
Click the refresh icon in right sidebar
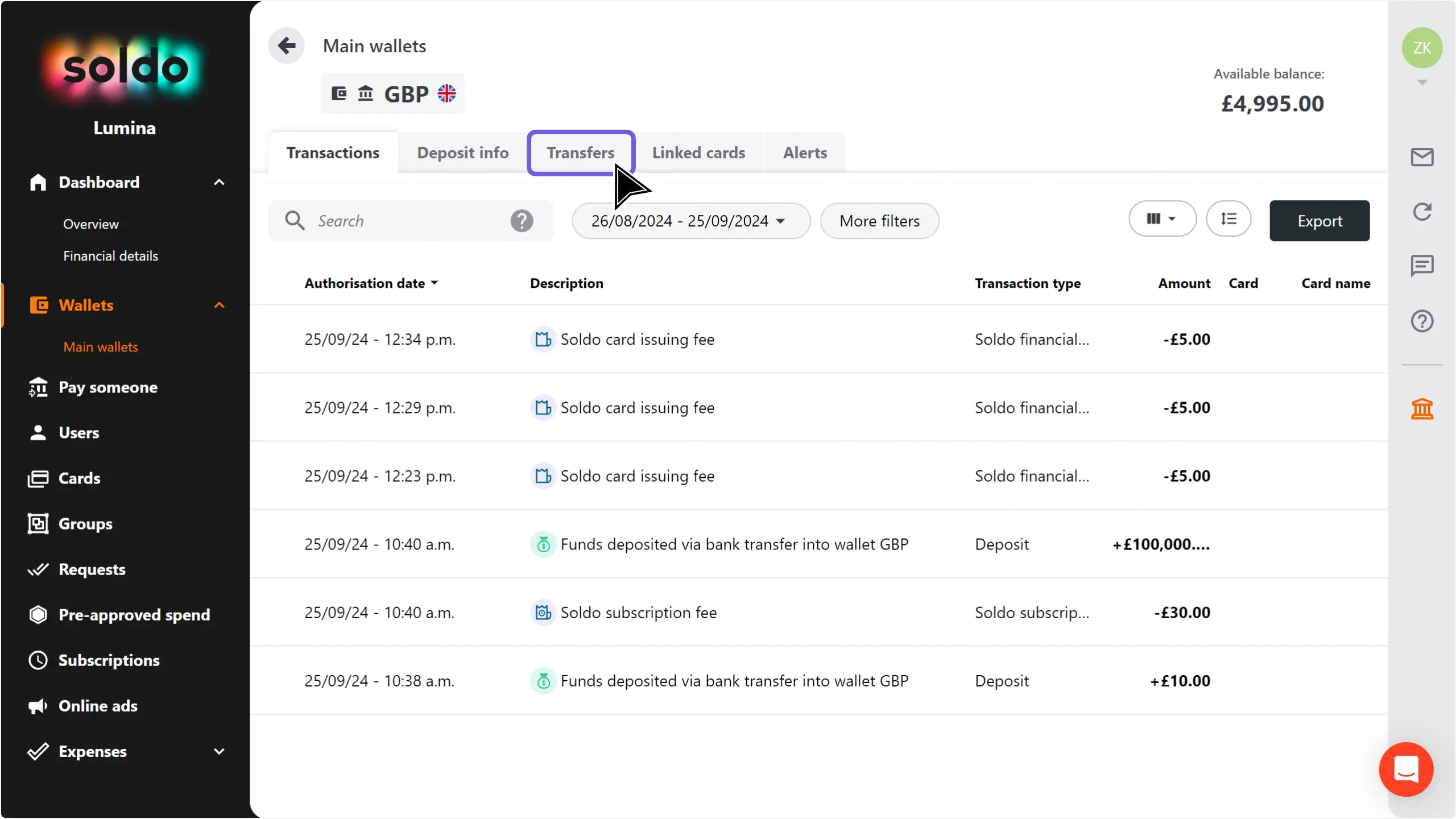tap(1422, 212)
